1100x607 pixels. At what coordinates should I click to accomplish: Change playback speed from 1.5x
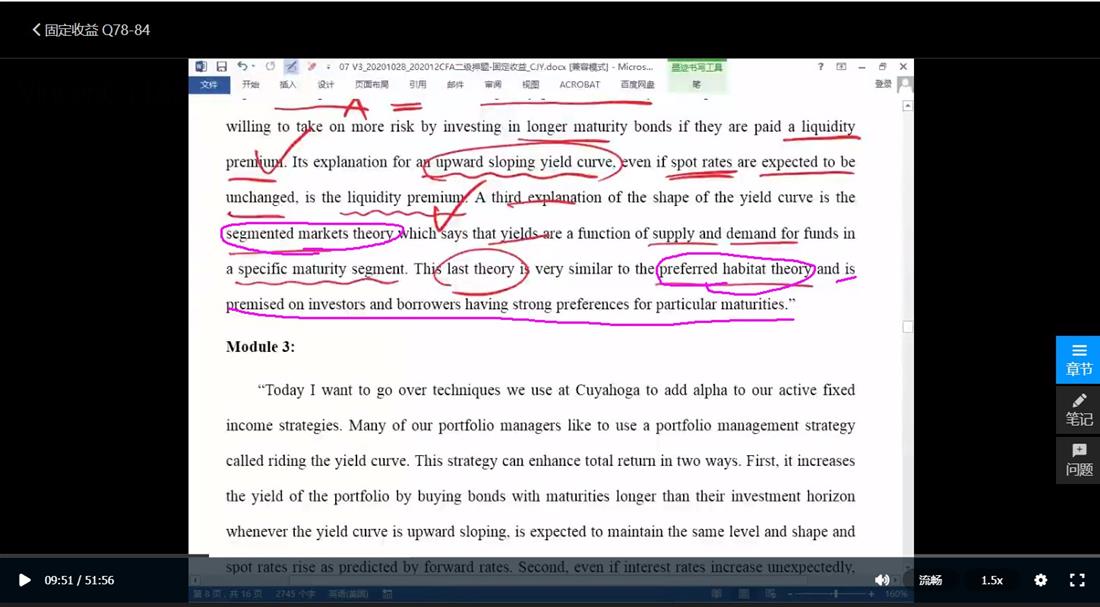[x=991, y=580]
